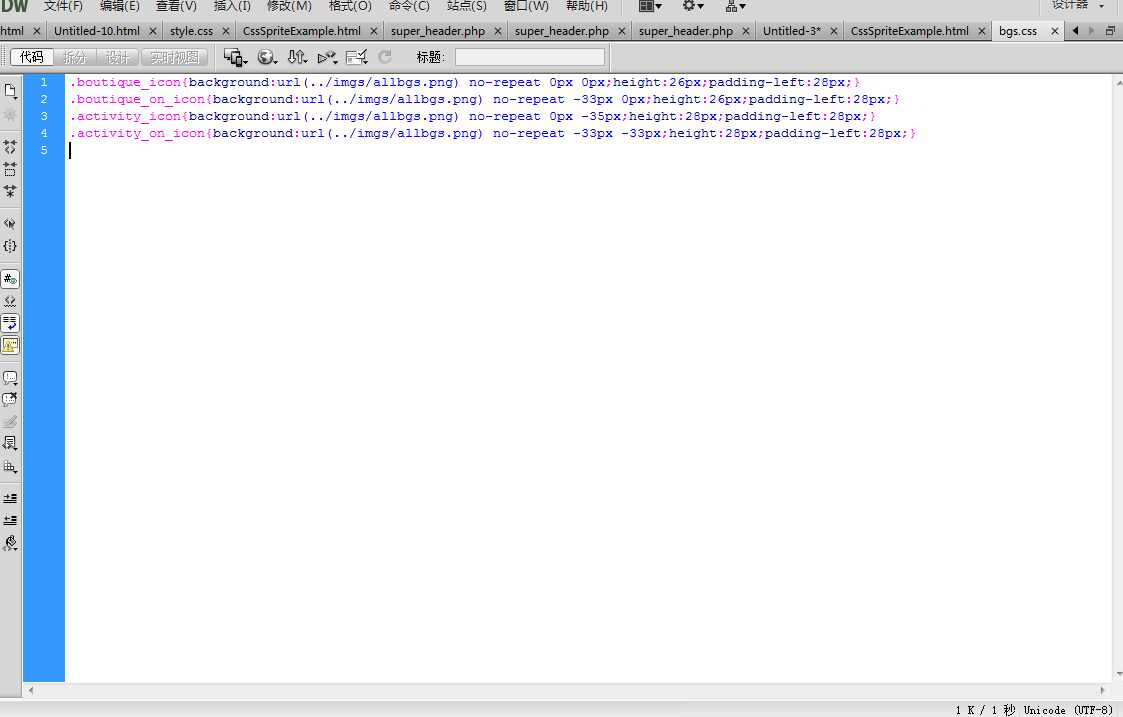Screen dimensions: 1123x717
Task: Open the 查看(V) menu
Action: click(176, 6)
